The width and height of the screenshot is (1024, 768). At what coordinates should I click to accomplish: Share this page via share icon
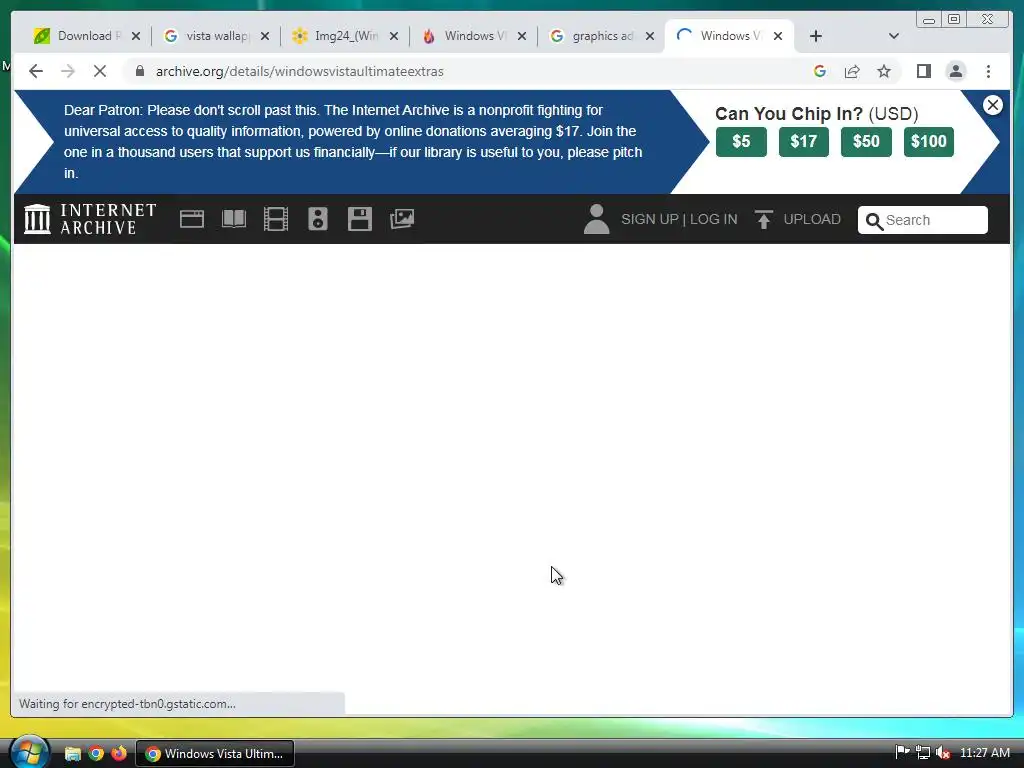click(852, 71)
